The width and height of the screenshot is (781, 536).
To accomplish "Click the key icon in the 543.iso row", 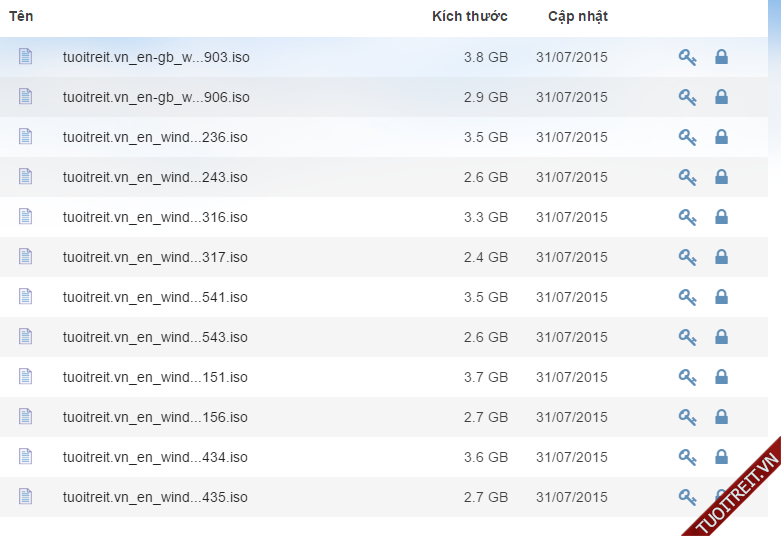I will (687, 337).
